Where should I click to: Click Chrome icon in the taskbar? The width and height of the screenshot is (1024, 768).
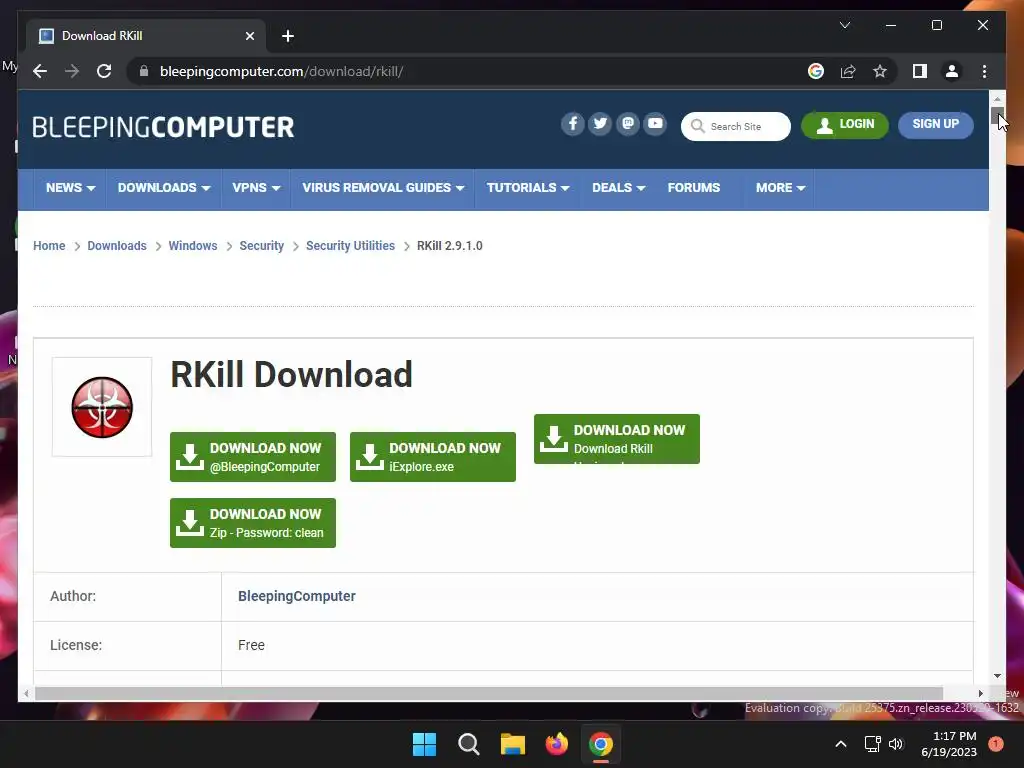601,744
